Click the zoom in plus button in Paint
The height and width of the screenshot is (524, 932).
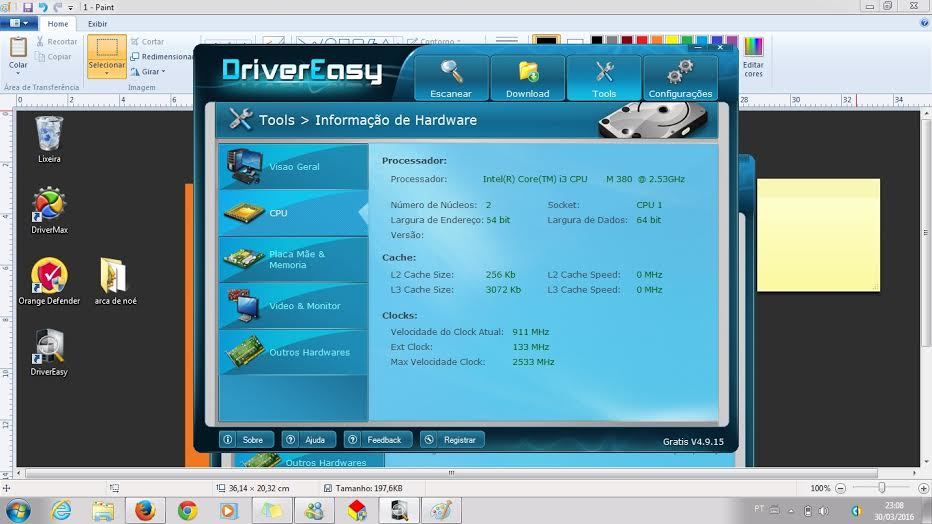click(923, 488)
